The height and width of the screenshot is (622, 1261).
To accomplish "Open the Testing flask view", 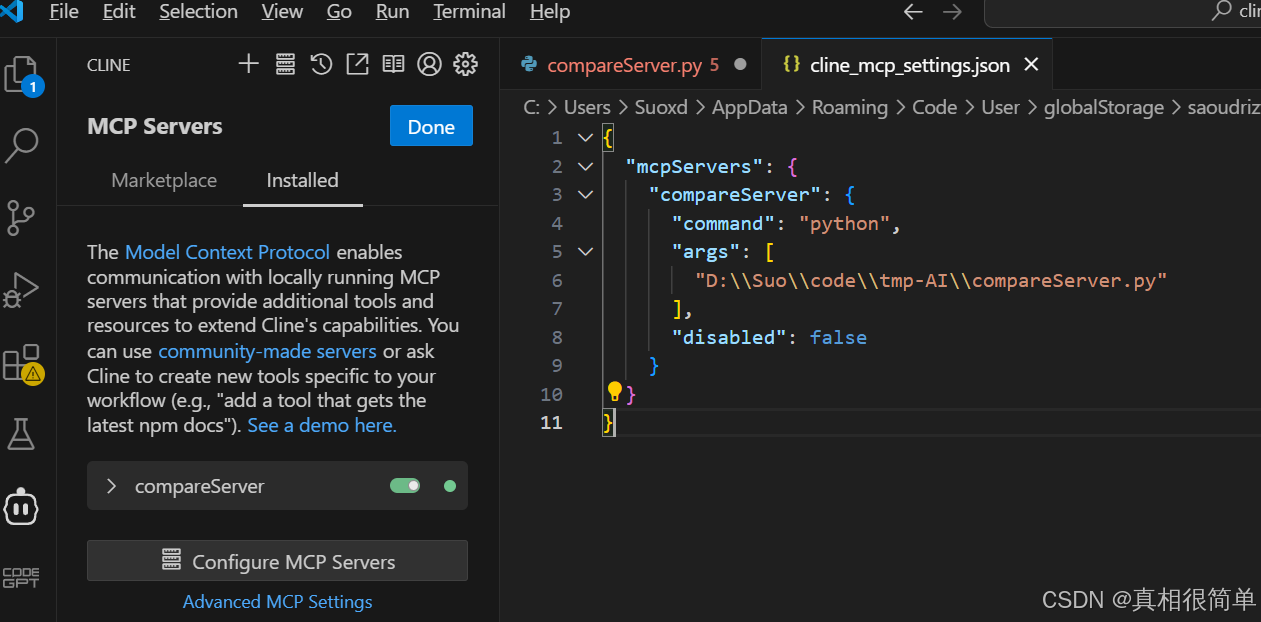I will [21, 434].
